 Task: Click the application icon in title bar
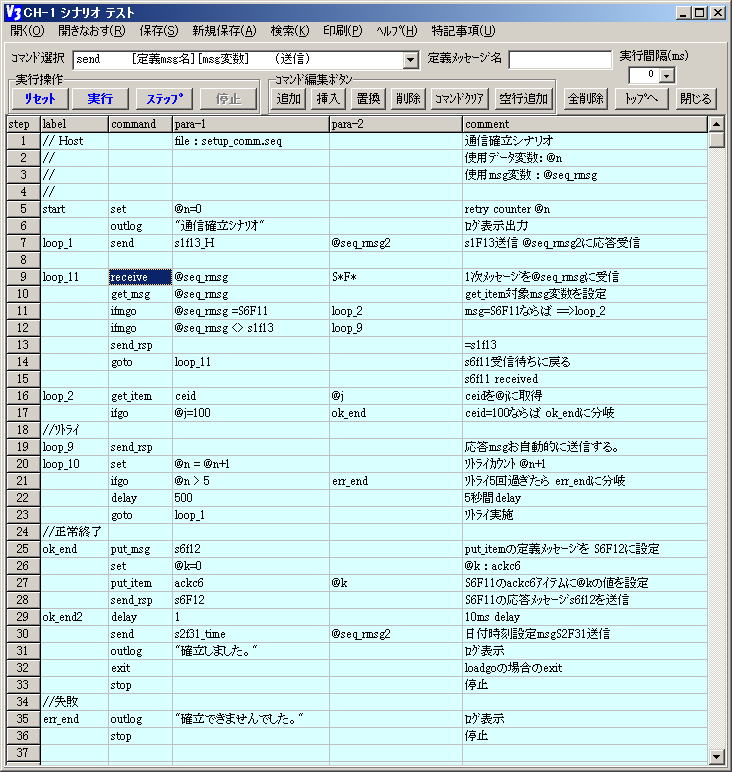[x=13, y=12]
